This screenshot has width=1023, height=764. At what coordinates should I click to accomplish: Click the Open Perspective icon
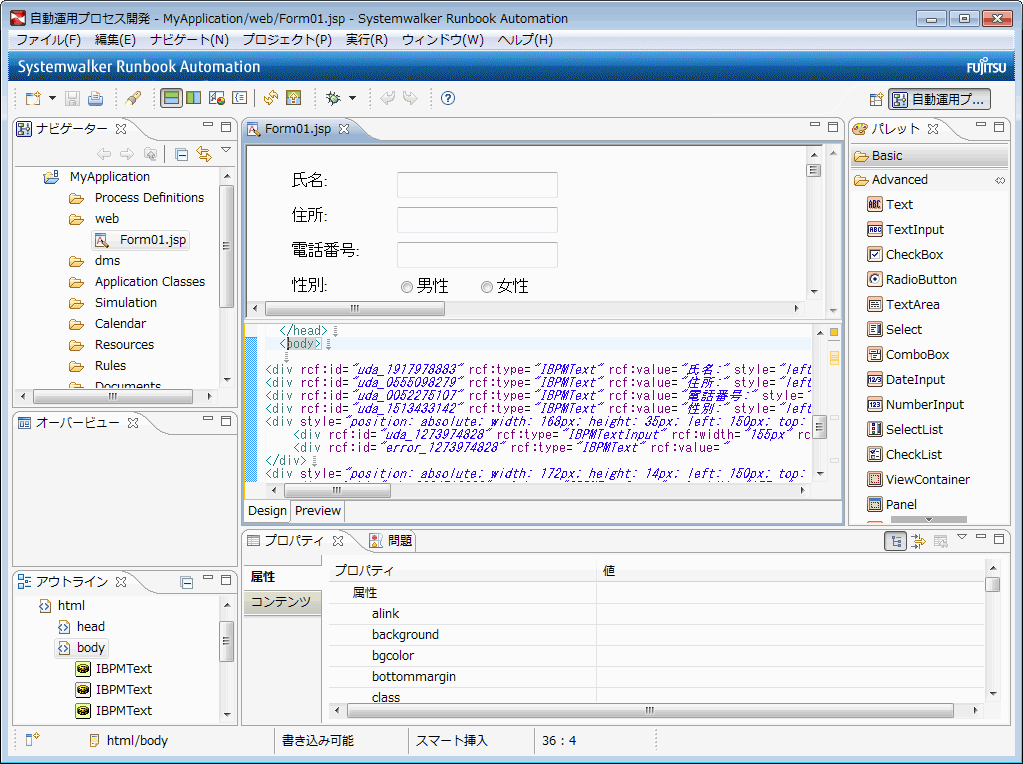[876, 100]
